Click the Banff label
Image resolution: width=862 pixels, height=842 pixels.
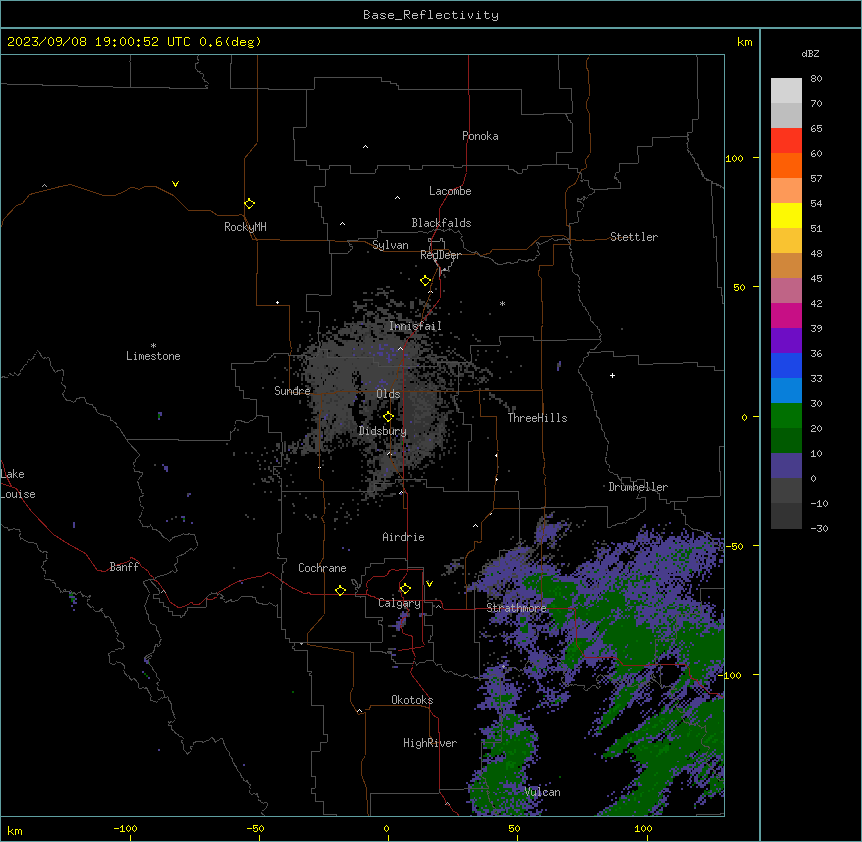click(x=124, y=567)
